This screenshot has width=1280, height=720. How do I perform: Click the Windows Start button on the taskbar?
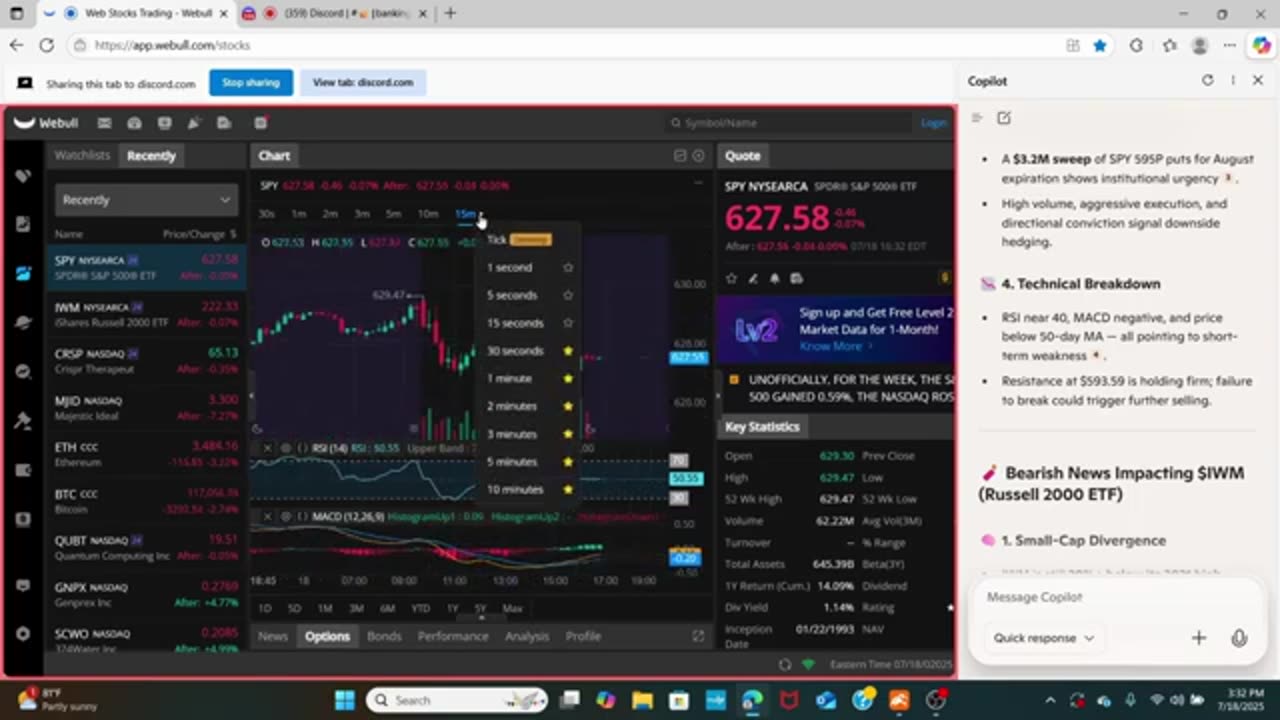pos(344,700)
